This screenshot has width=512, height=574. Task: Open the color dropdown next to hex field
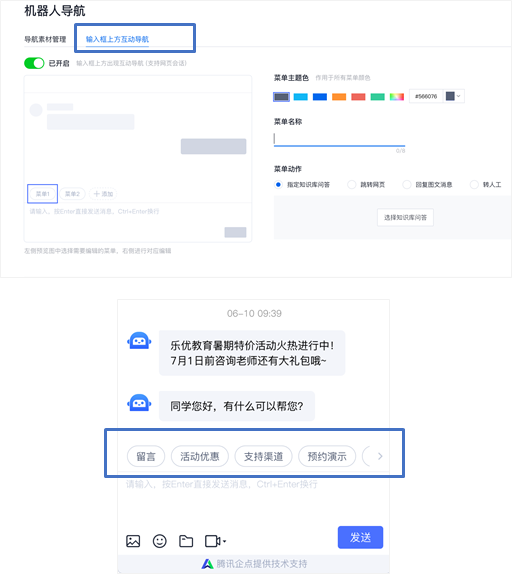[454, 96]
